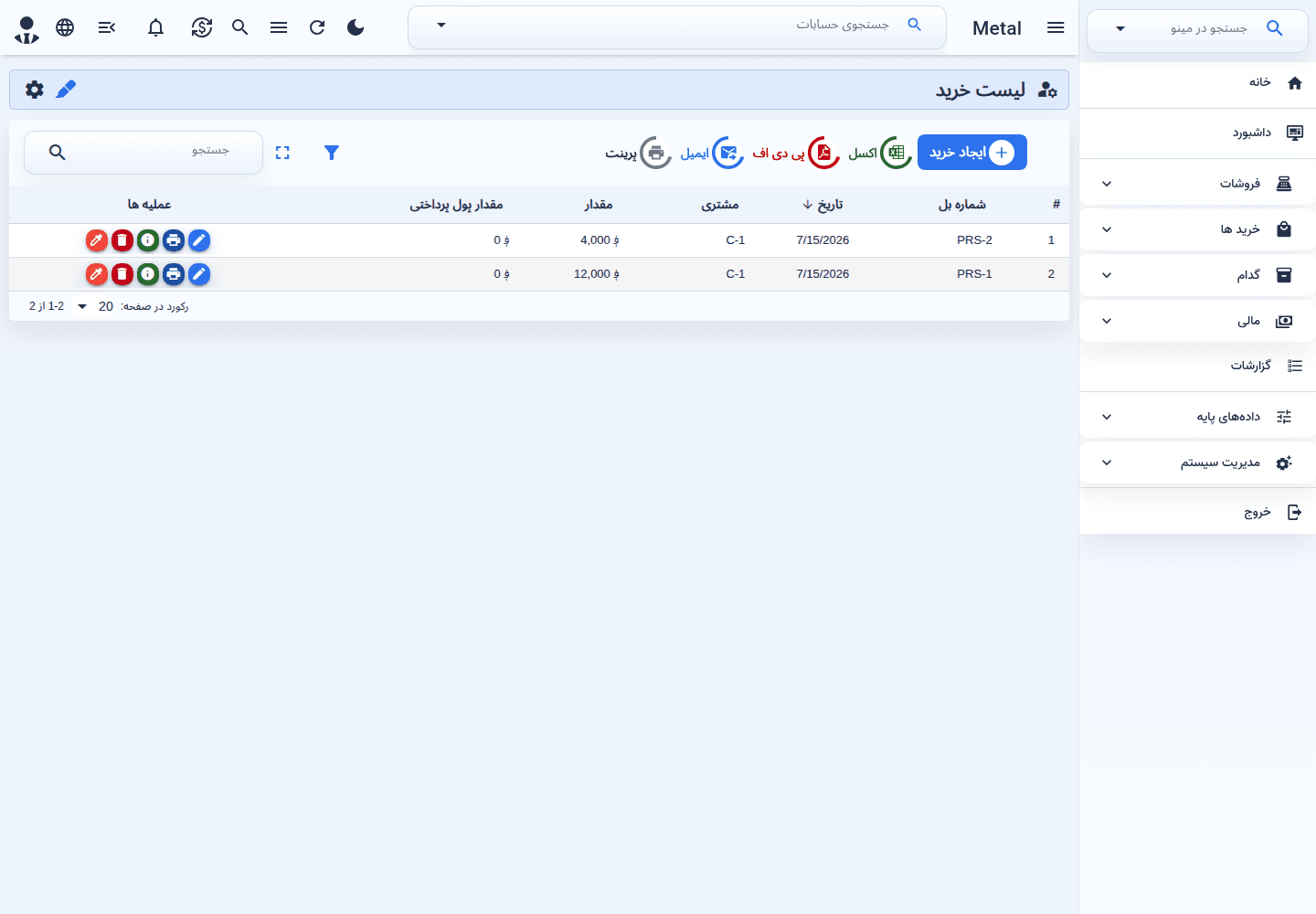
Task: Open Reports (گزارشات) in the sidebar
Action: coord(1197,366)
